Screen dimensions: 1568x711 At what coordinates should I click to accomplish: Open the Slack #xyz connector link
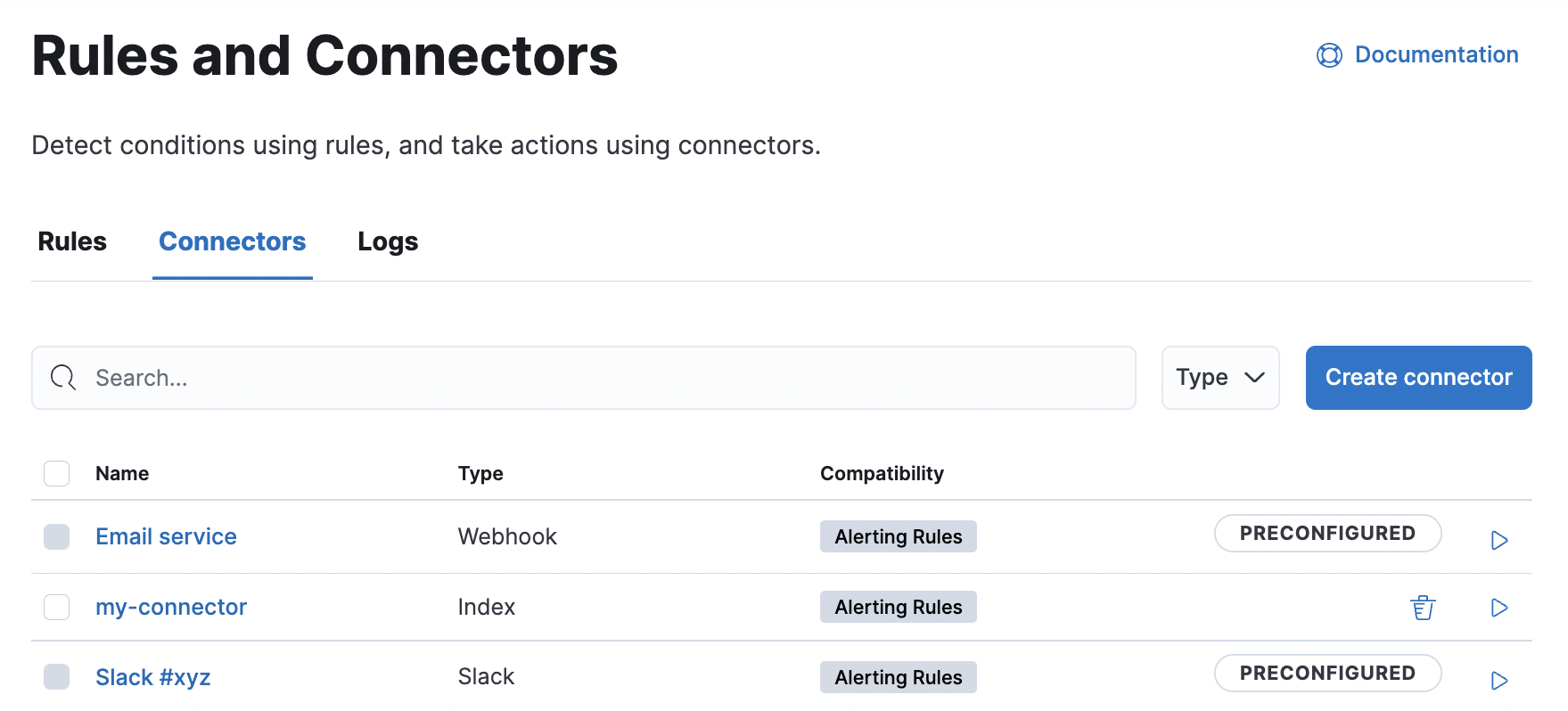coord(153,677)
